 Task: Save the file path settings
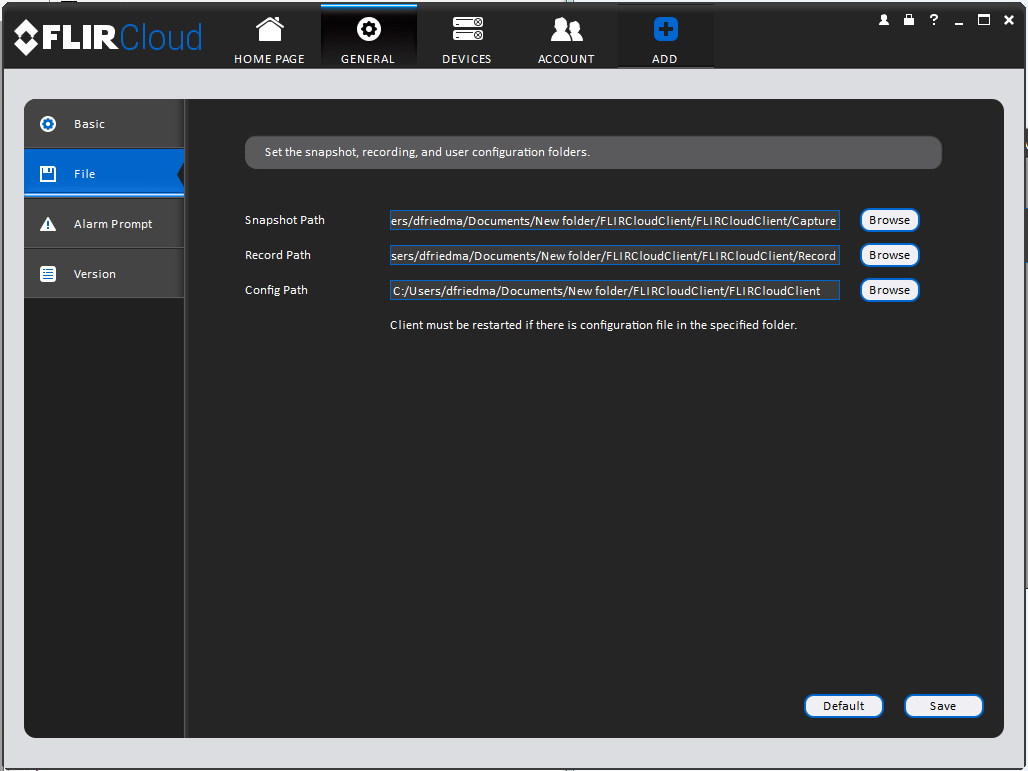[943, 706]
